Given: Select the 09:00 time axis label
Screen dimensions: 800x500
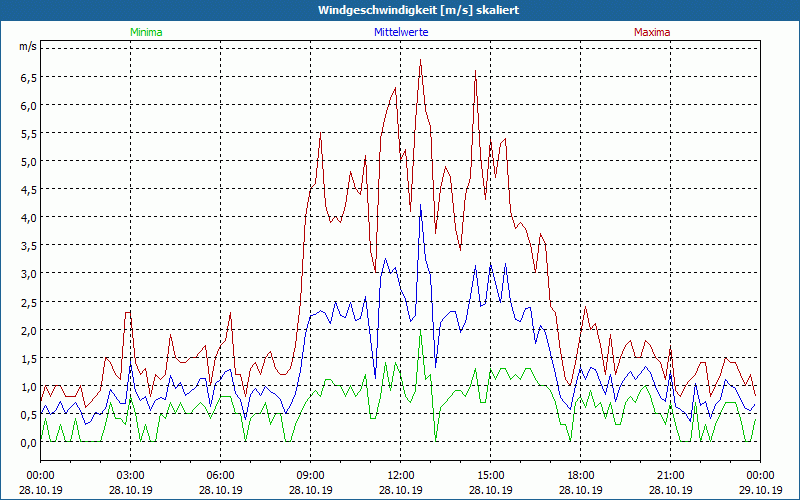Looking at the screenshot, I should [x=311, y=475].
